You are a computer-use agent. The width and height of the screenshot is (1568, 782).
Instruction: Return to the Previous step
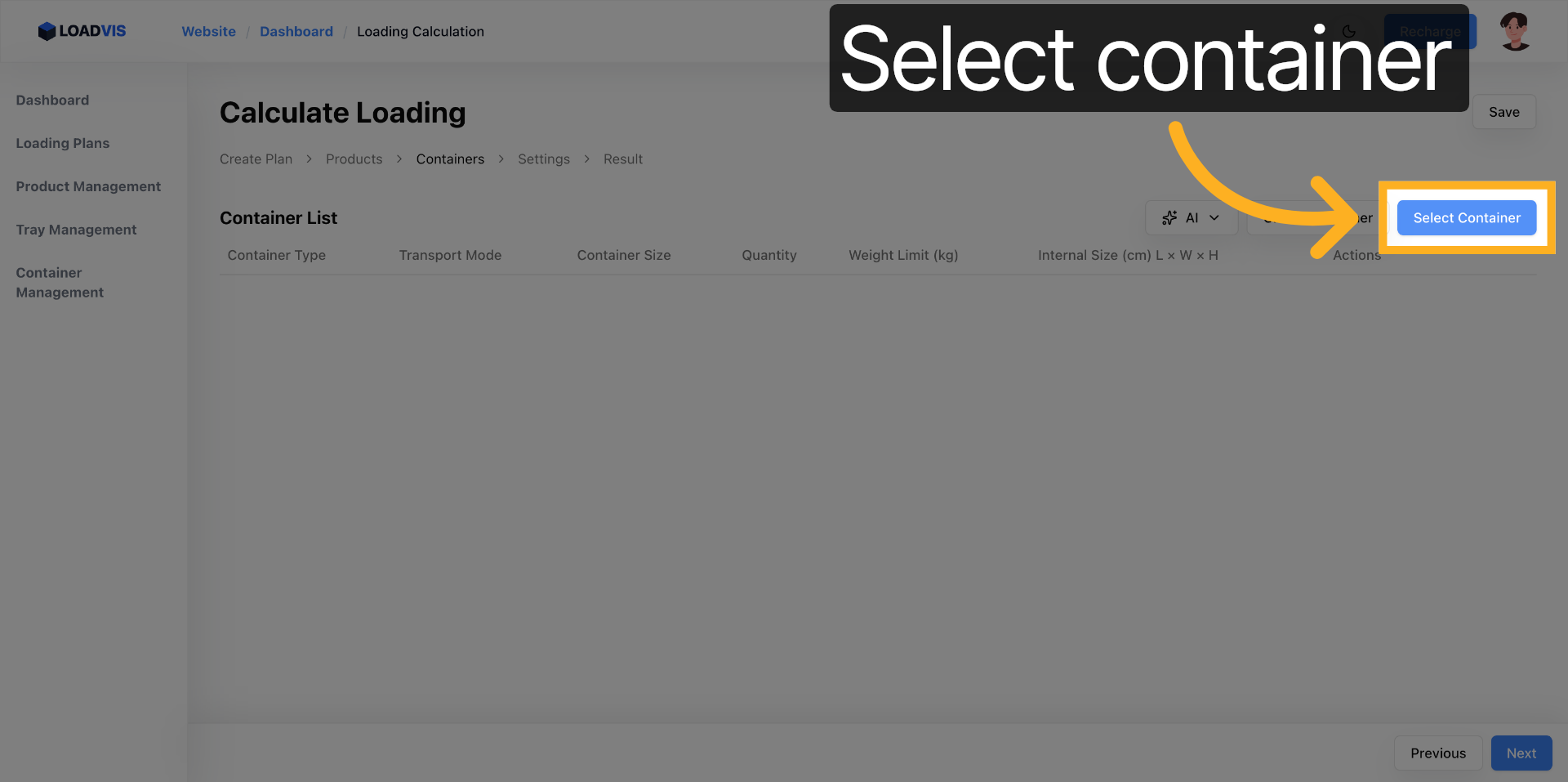(1437, 753)
